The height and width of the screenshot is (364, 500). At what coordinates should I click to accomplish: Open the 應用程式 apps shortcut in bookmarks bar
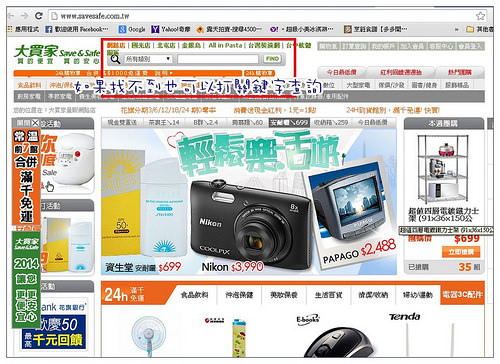(x=23, y=29)
